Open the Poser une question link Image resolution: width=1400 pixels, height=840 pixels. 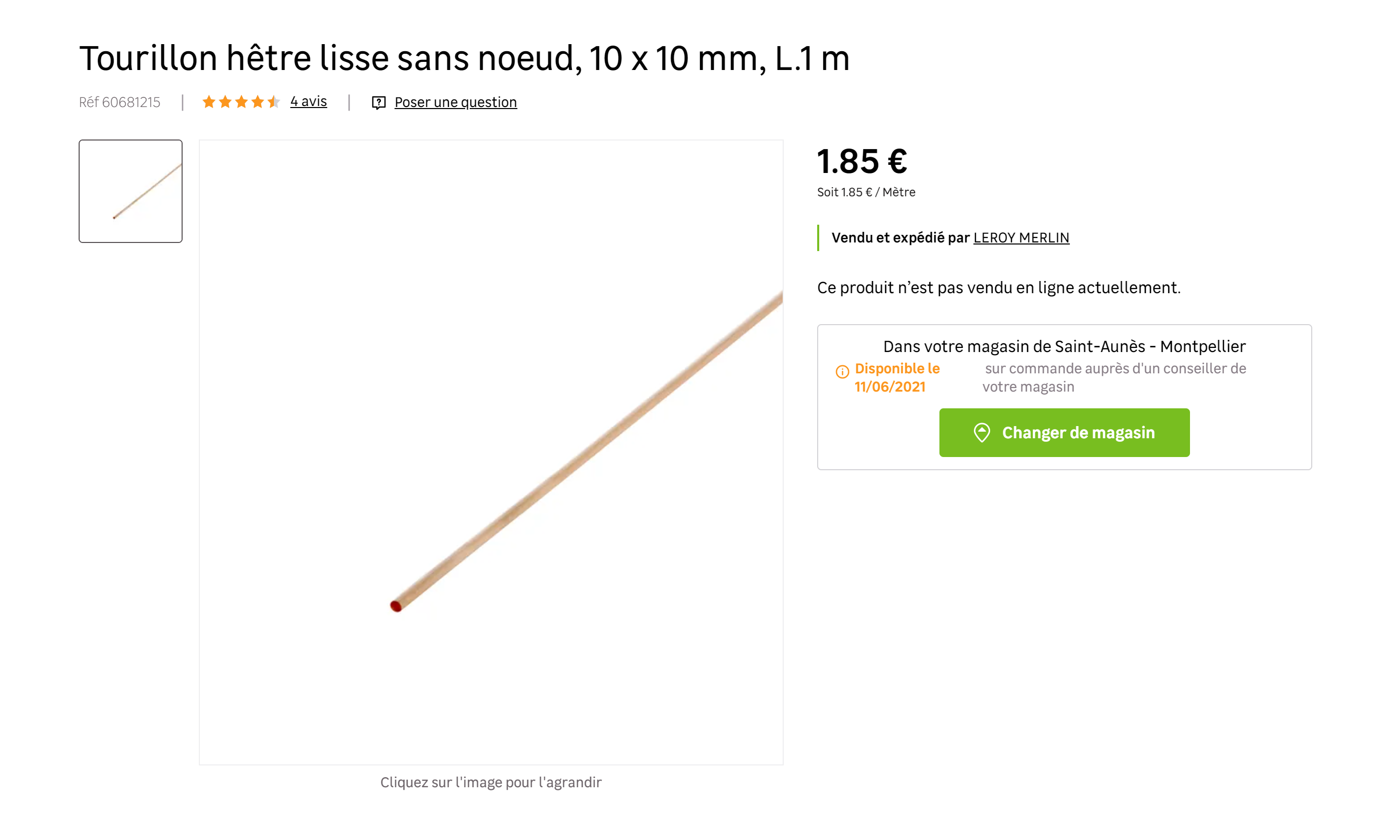(456, 102)
